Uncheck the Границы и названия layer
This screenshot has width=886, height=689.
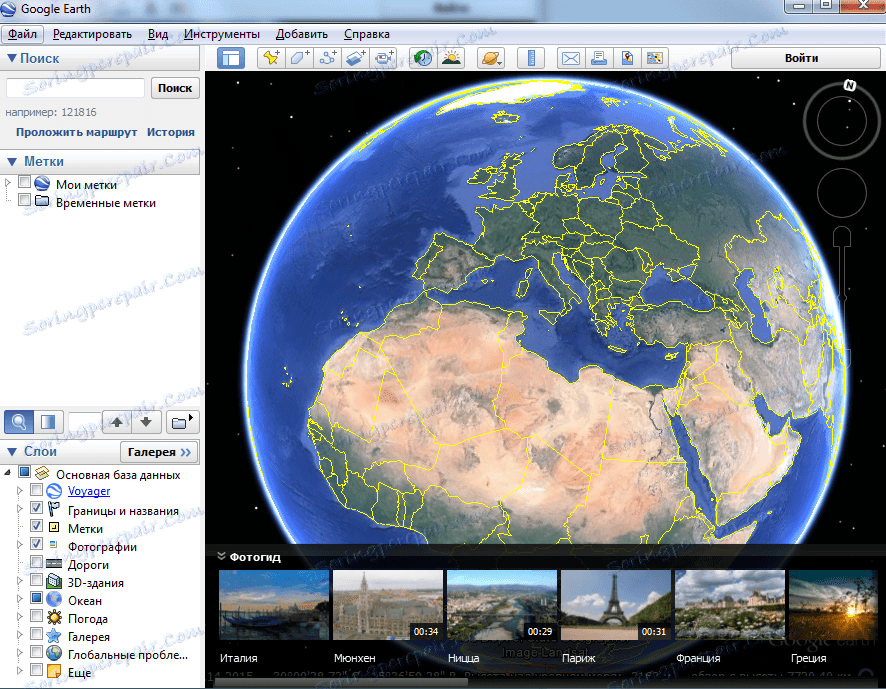[37, 508]
